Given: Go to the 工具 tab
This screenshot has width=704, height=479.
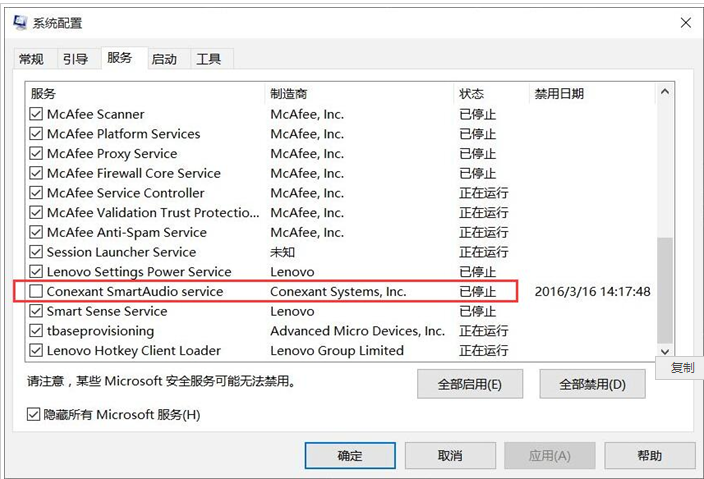Looking at the screenshot, I should coord(209,59).
